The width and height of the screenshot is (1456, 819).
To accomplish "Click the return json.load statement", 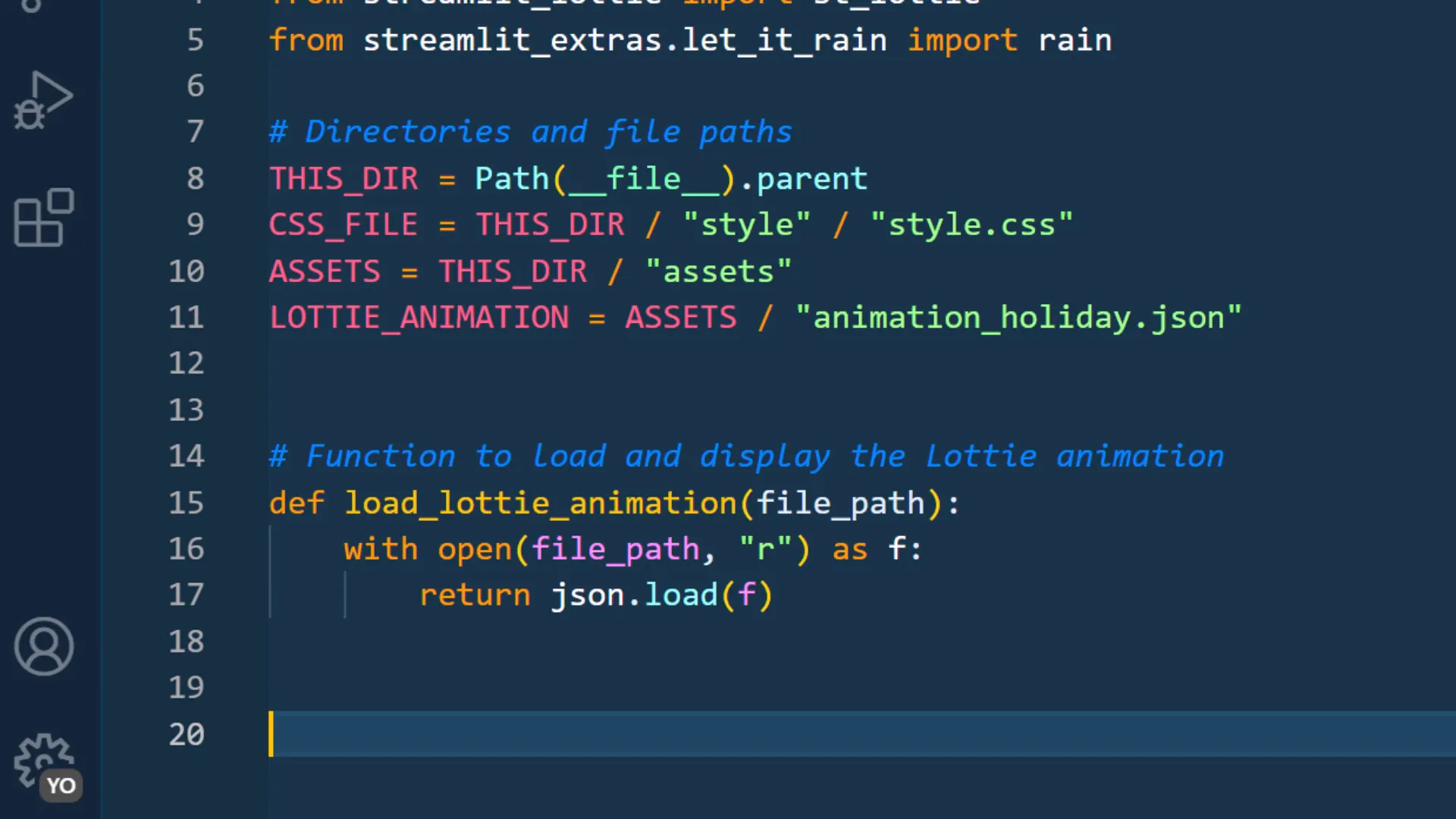I will (x=595, y=595).
